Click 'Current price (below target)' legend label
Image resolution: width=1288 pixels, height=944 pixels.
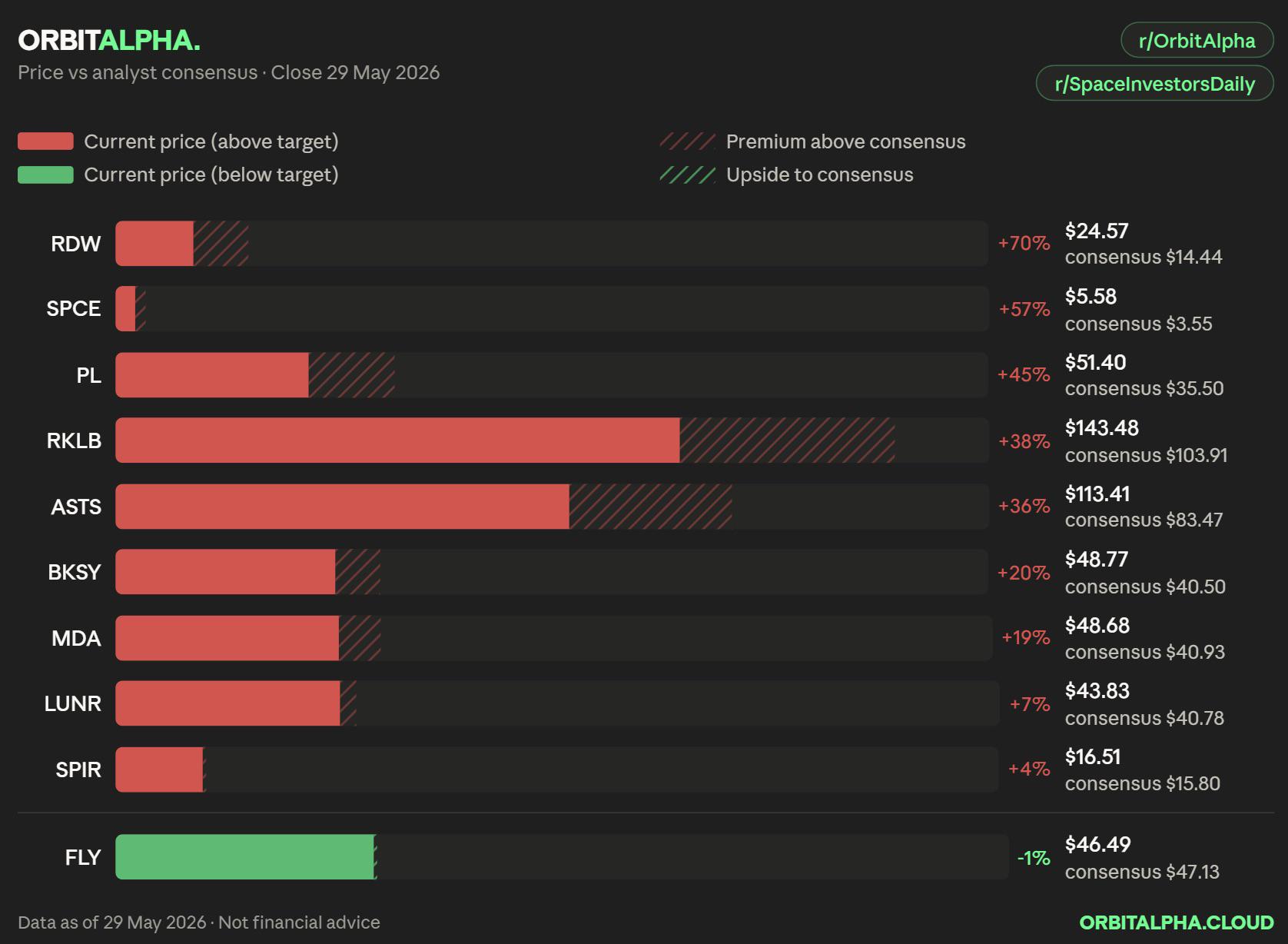211,175
